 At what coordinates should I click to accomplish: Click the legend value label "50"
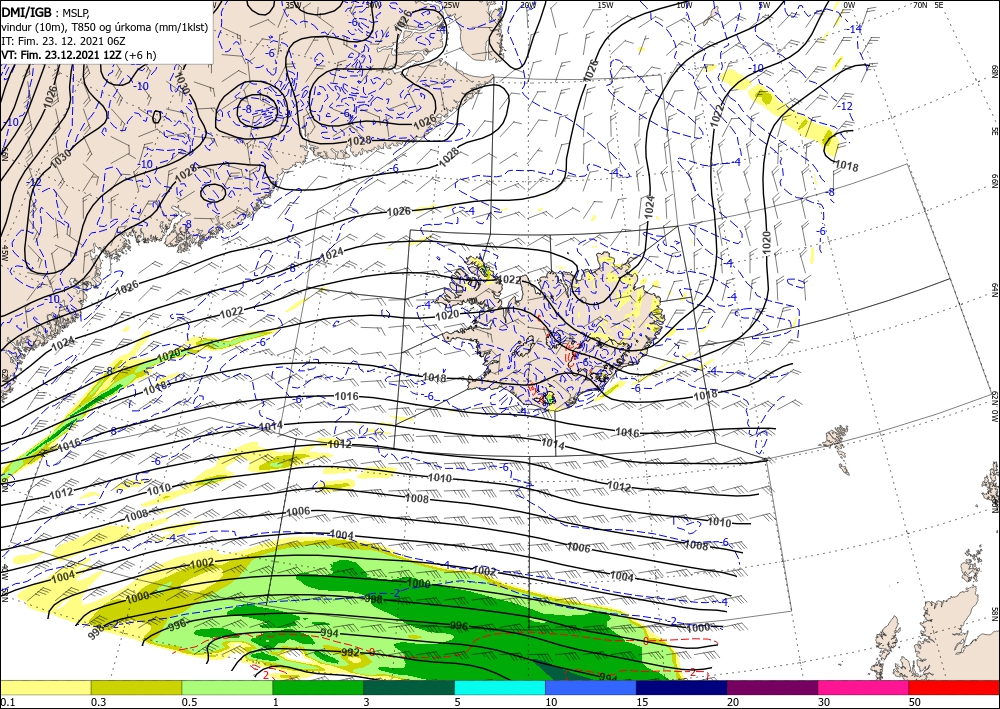click(x=915, y=702)
